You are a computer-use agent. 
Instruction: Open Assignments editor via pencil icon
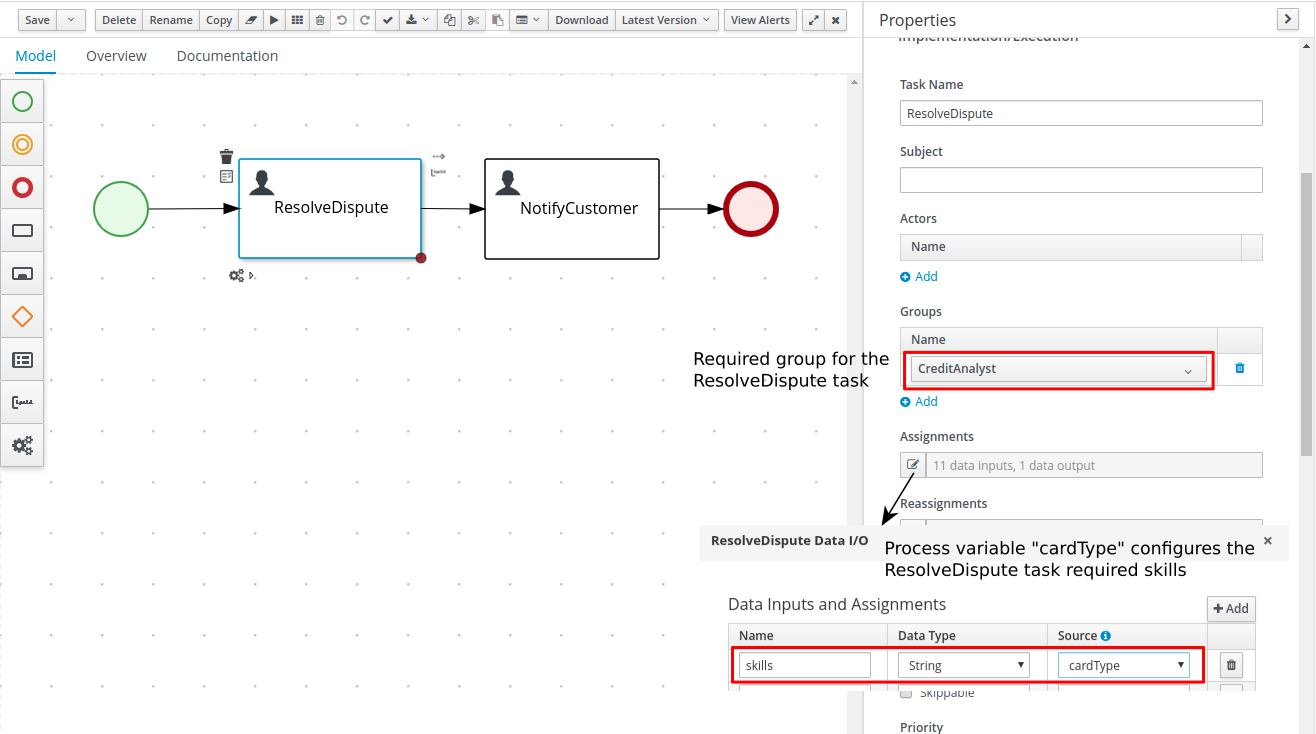coord(912,465)
